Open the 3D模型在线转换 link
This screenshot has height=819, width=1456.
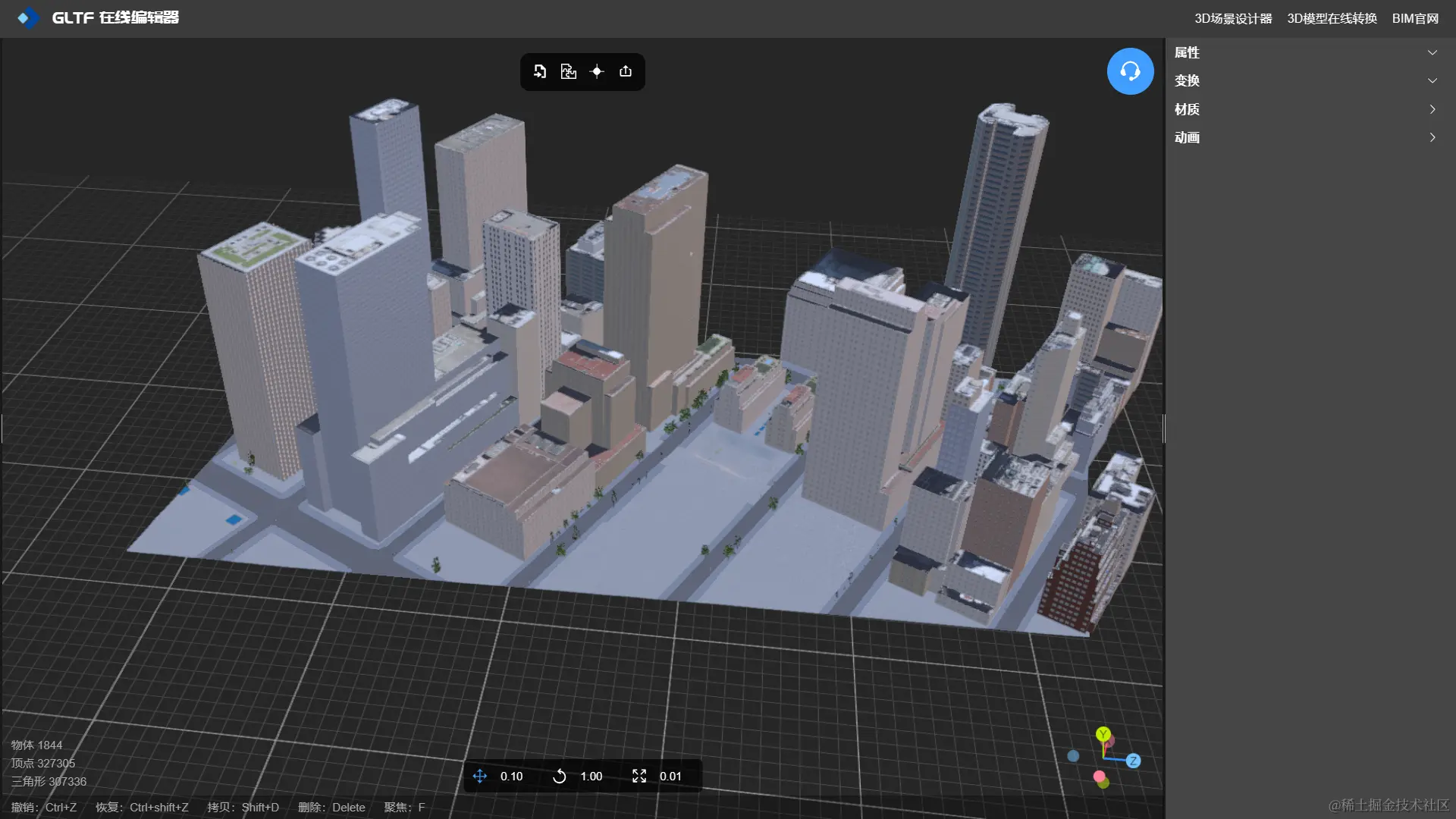pos(1332,18)
